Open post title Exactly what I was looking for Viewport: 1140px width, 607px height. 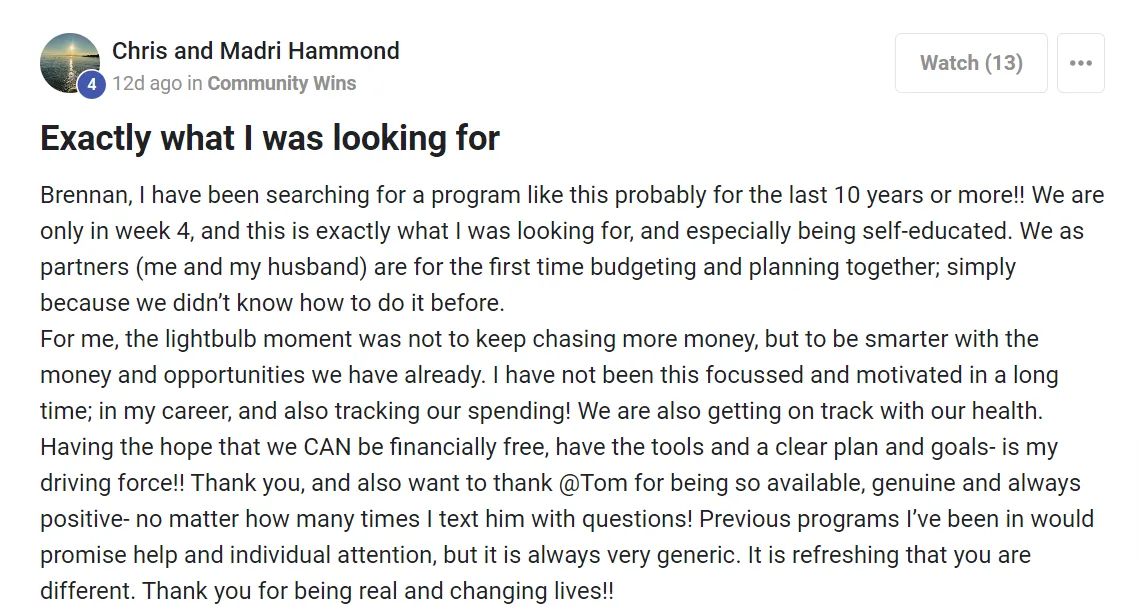click(270, 138)
